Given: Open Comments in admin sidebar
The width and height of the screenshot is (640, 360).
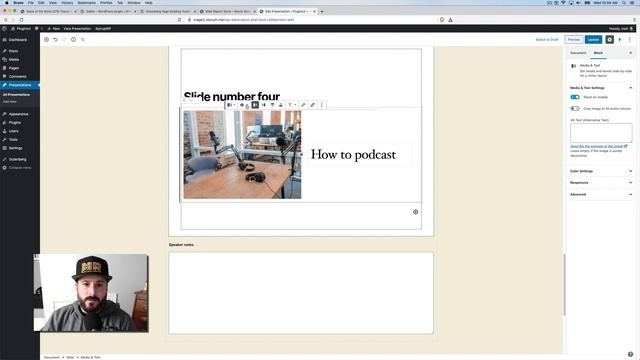Looking at the screenshot, I should 17,76.
